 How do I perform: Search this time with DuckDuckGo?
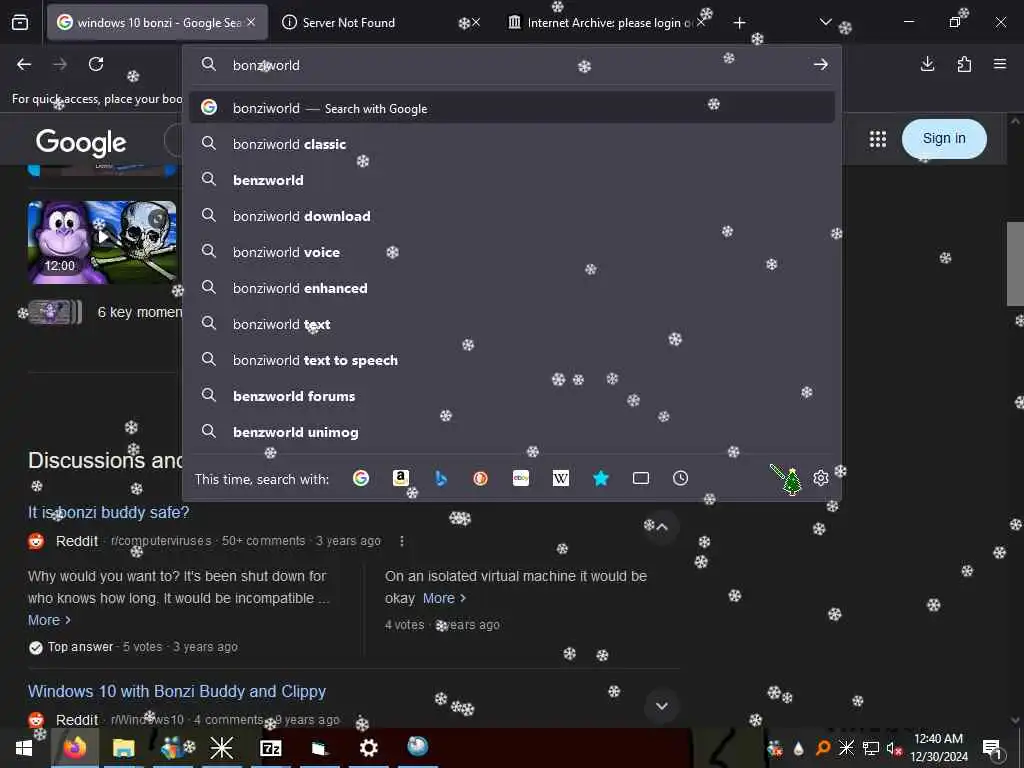tap(481, 478)
